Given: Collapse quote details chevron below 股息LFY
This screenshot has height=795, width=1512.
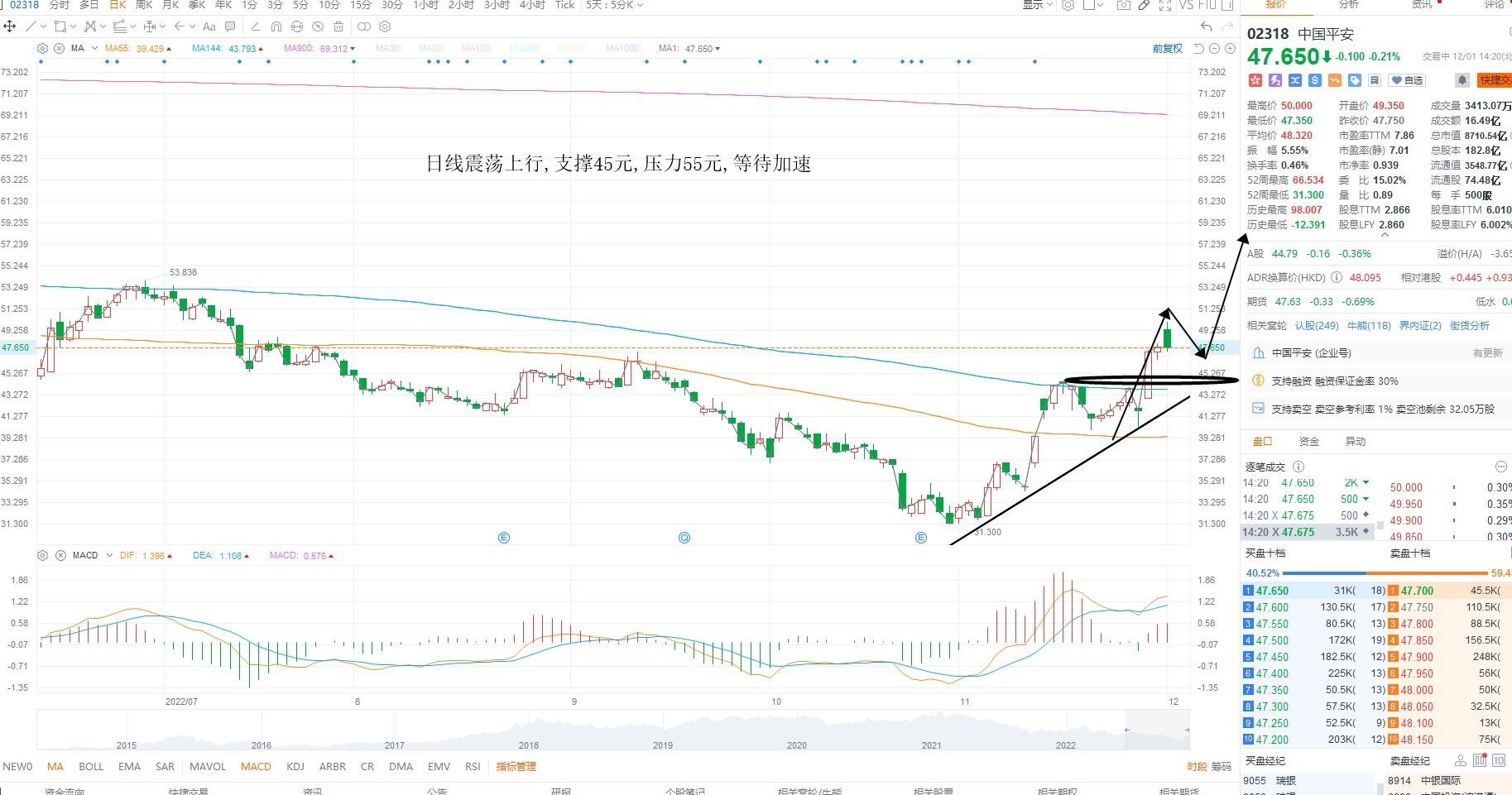Looking at the screenshot, I should [1385, 236].
